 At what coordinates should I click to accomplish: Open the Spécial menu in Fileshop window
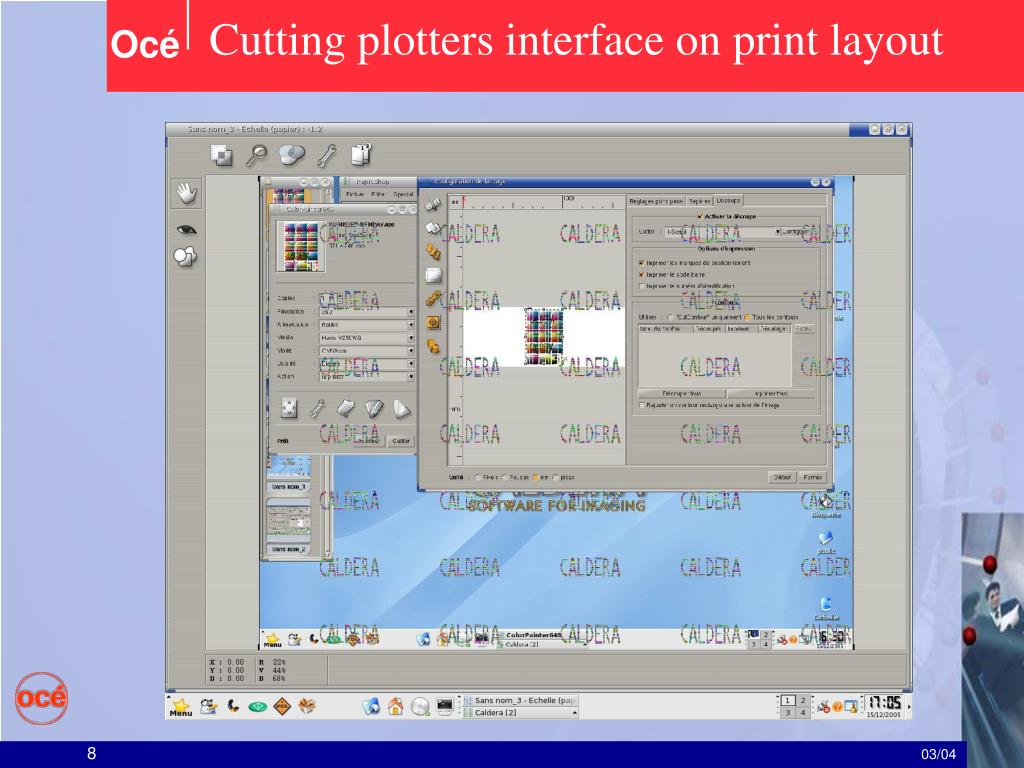(x=403, y=195)
